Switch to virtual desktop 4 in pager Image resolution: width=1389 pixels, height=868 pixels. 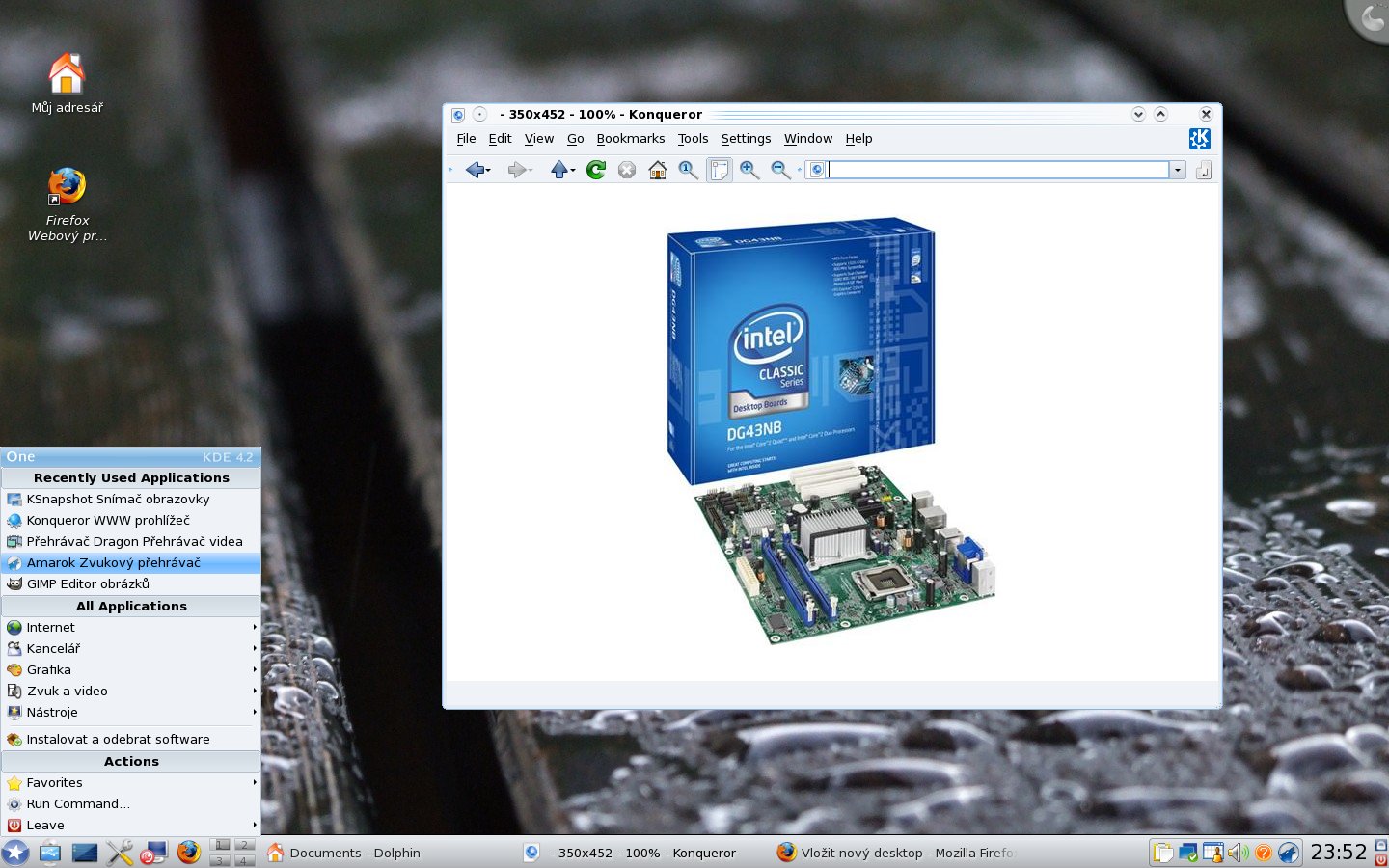[245, 860]
